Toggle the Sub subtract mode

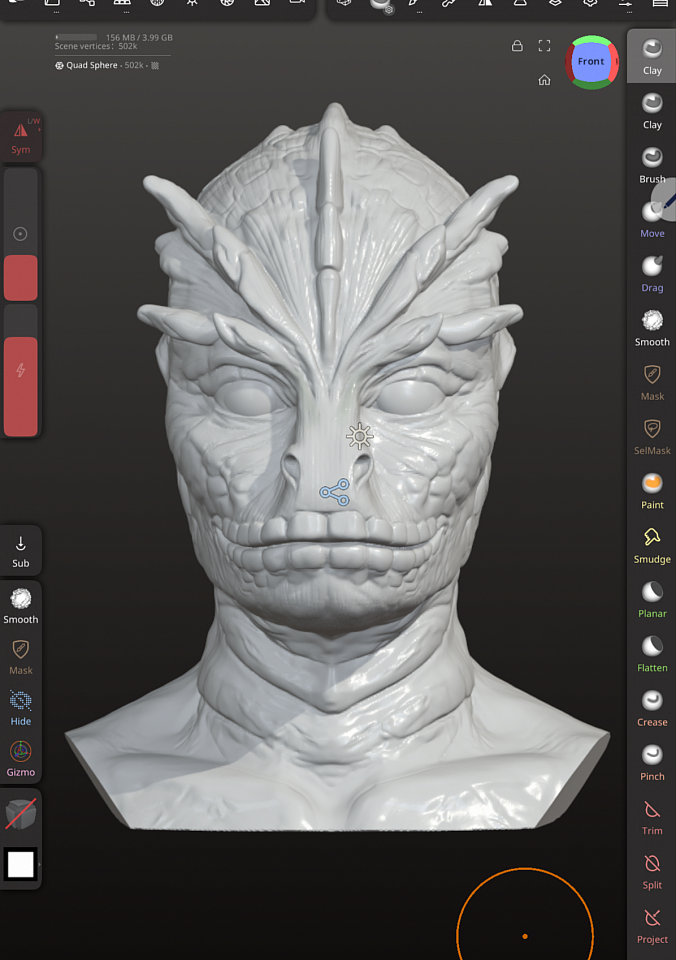click(21, 550)
